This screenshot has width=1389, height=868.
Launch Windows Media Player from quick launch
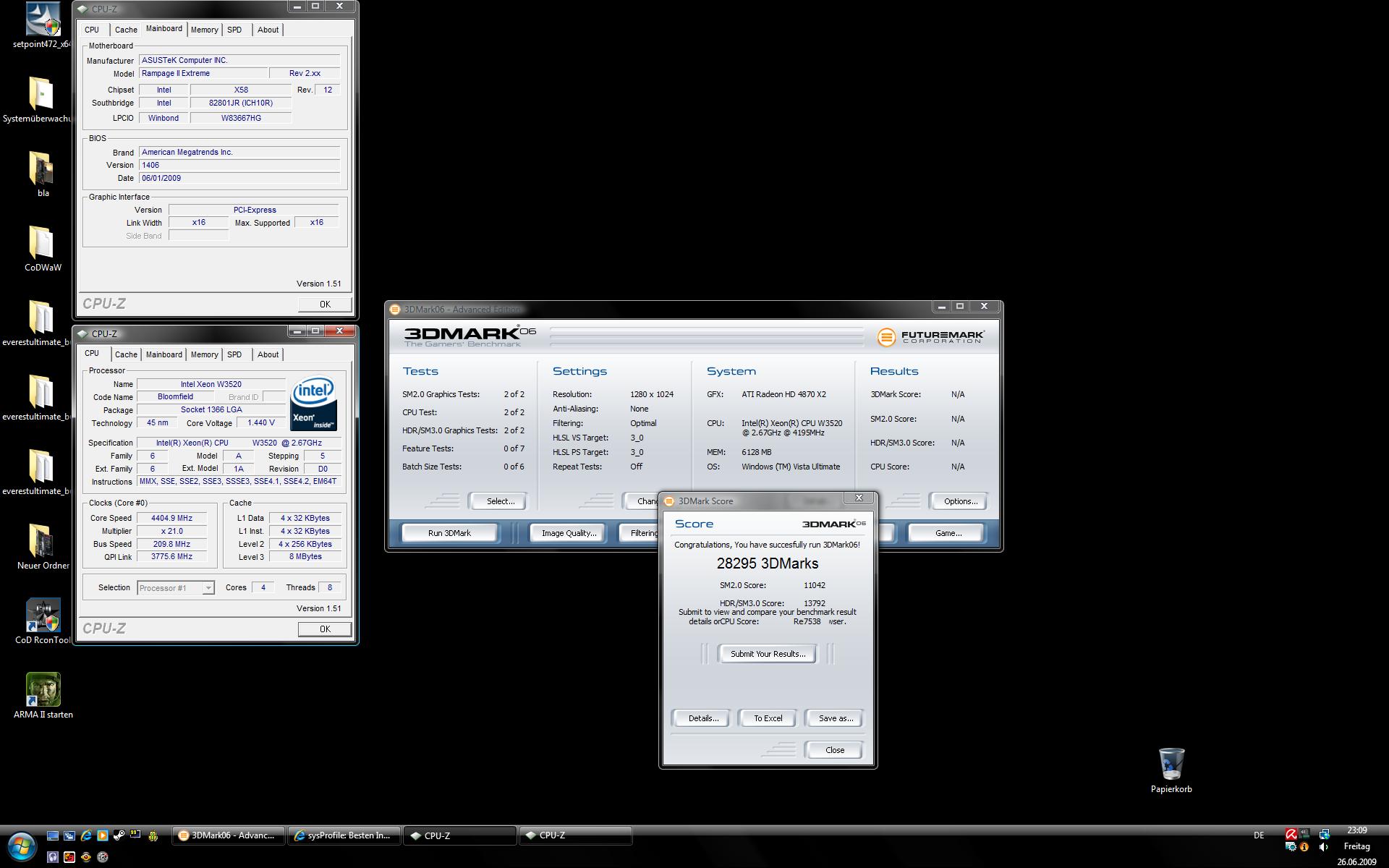tap(103, 835)
